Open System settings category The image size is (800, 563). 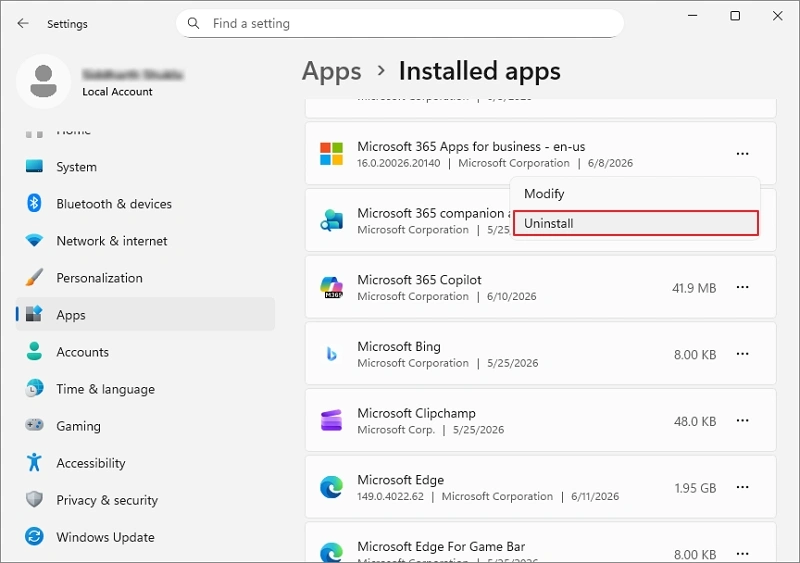coord(145,167)
